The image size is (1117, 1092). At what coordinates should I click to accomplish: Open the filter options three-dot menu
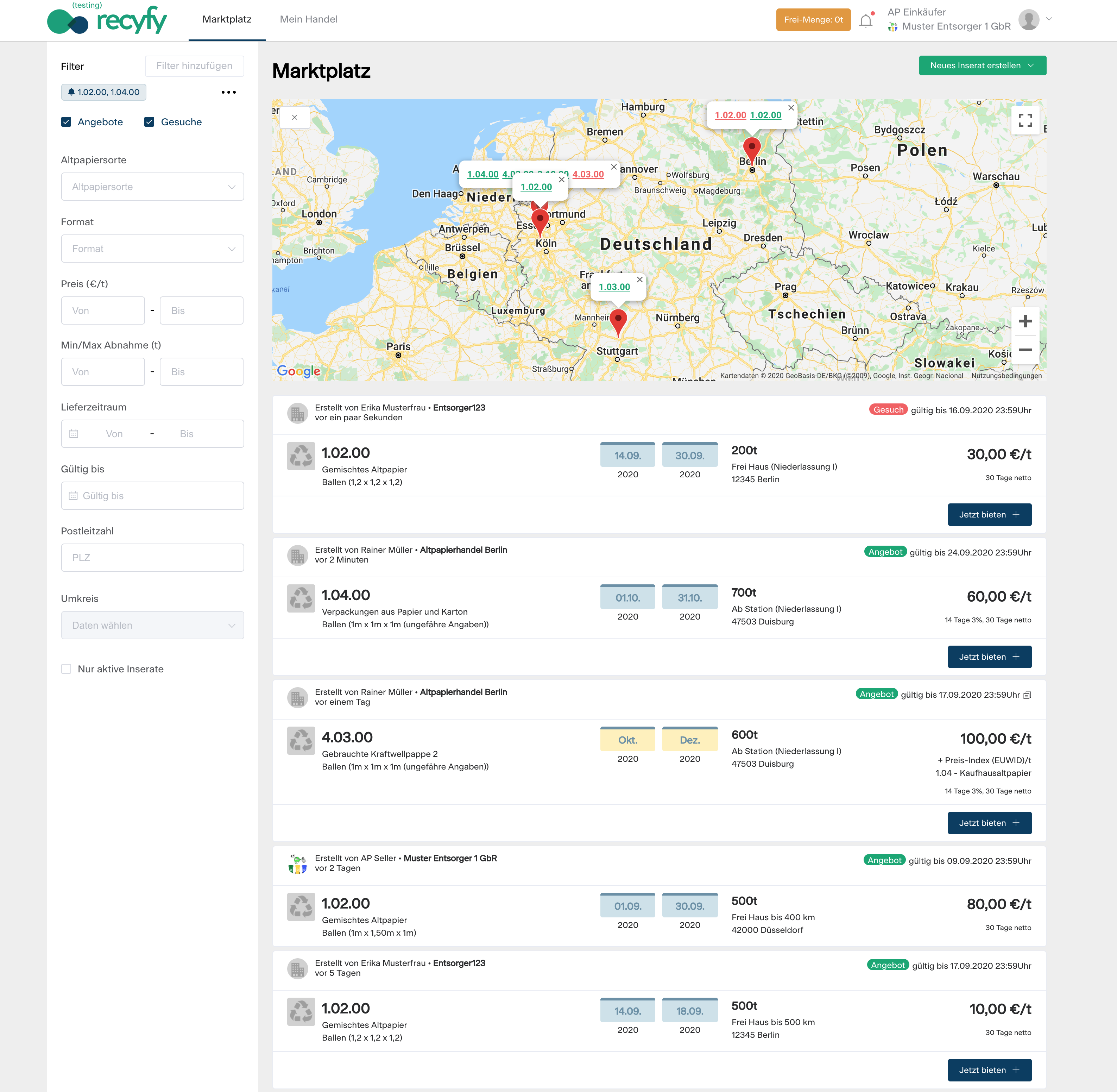click(x=229, y=92)
